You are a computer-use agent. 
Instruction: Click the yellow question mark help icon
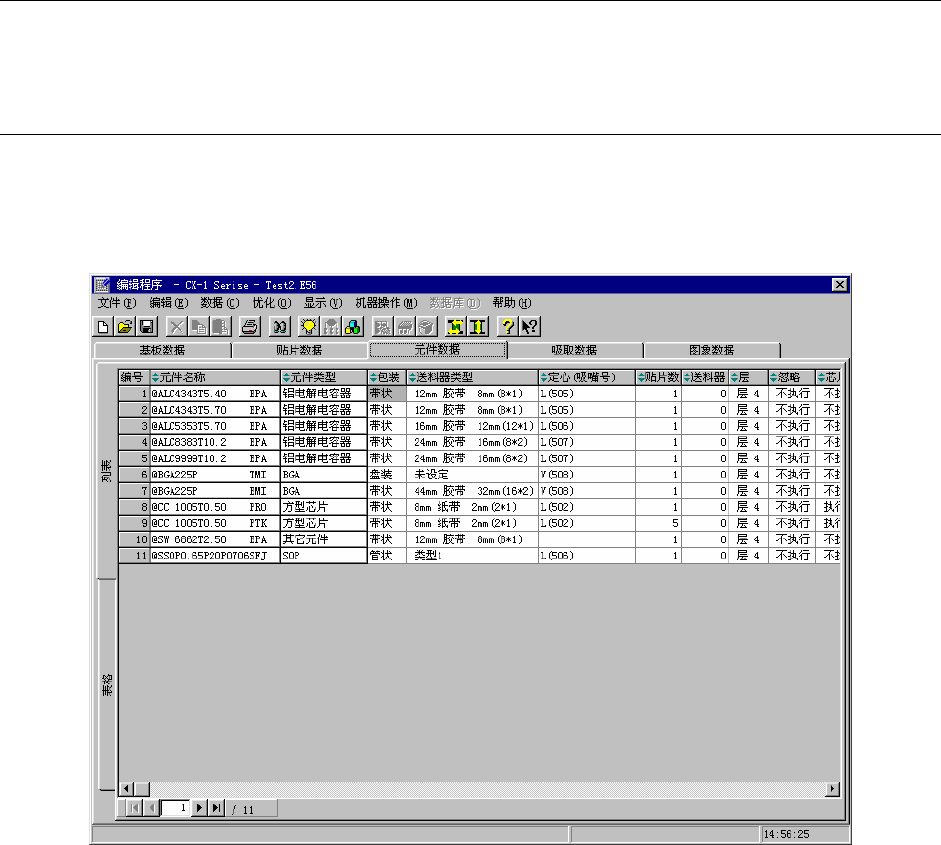pos(508,327)
